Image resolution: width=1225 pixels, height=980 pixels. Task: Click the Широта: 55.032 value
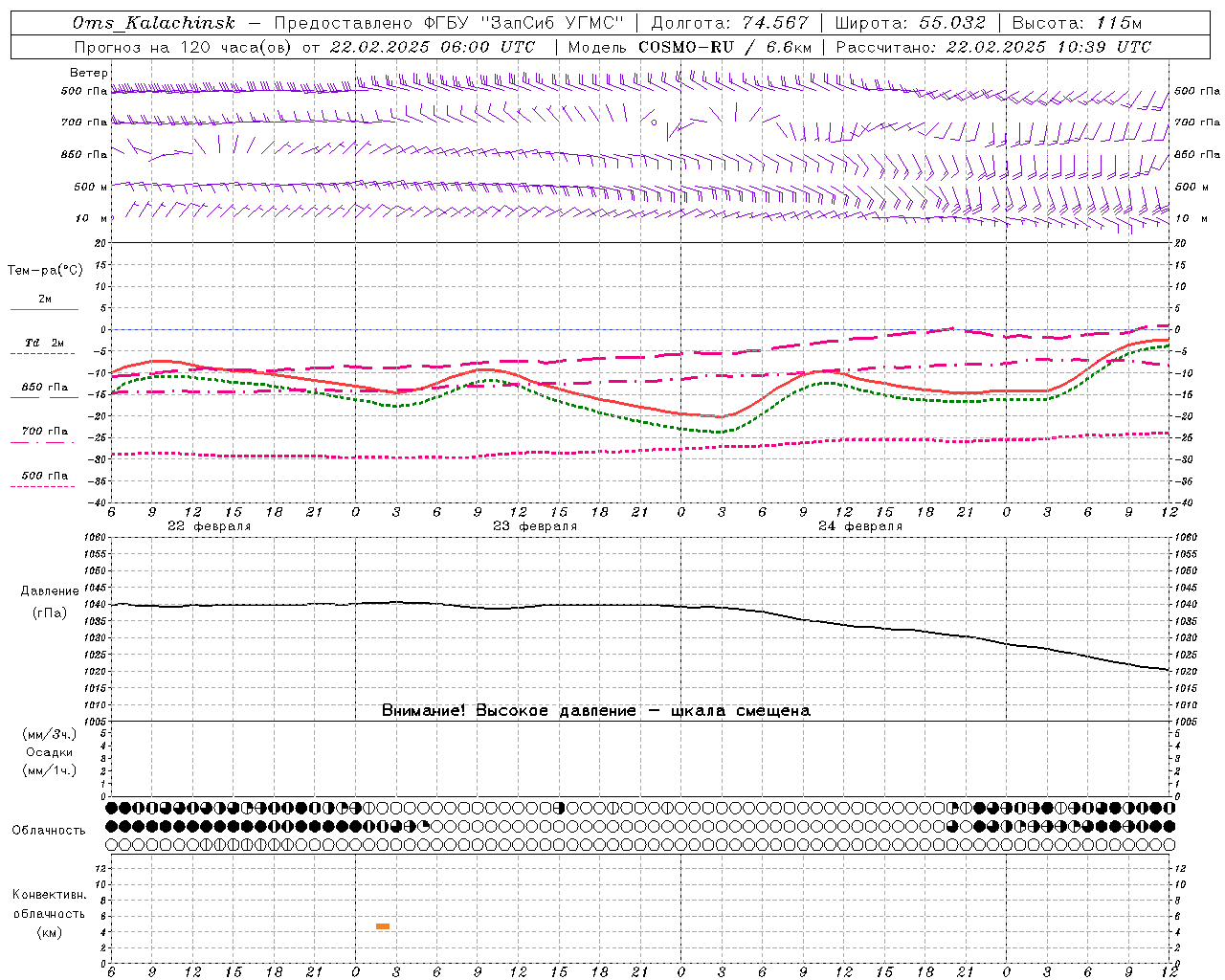click(x=911, y=23)
